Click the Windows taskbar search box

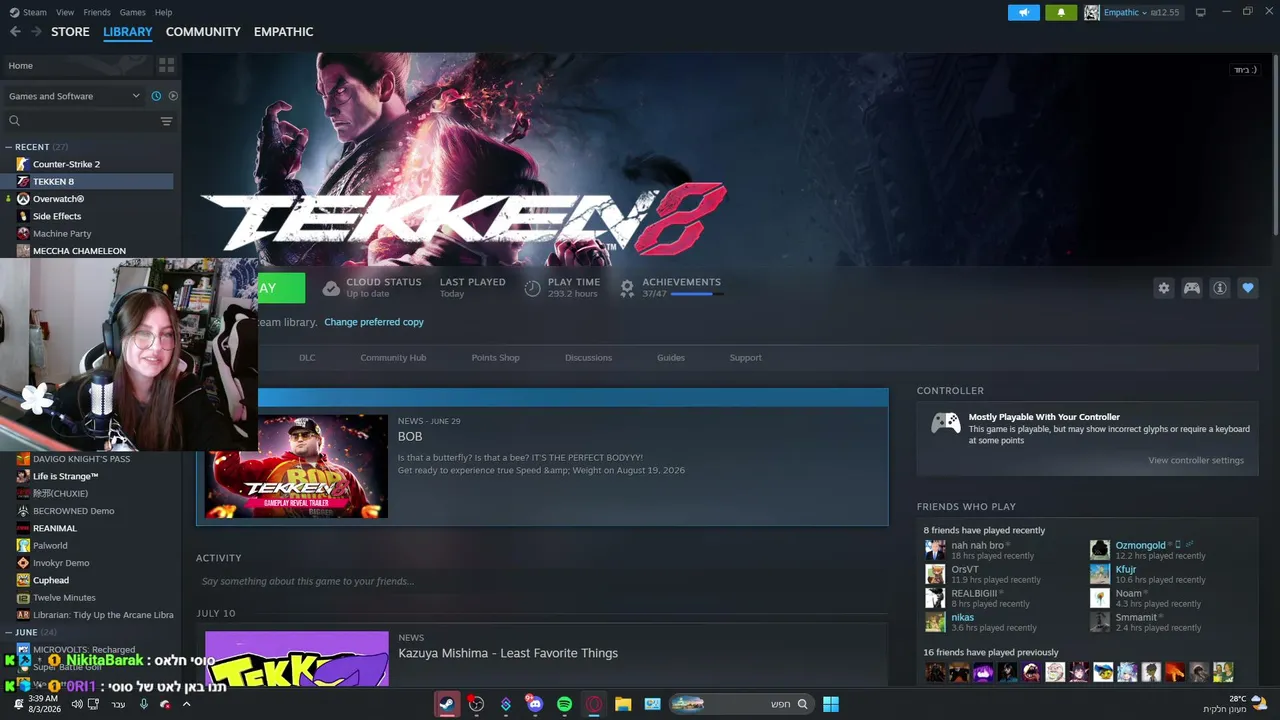tap(740, 704)
